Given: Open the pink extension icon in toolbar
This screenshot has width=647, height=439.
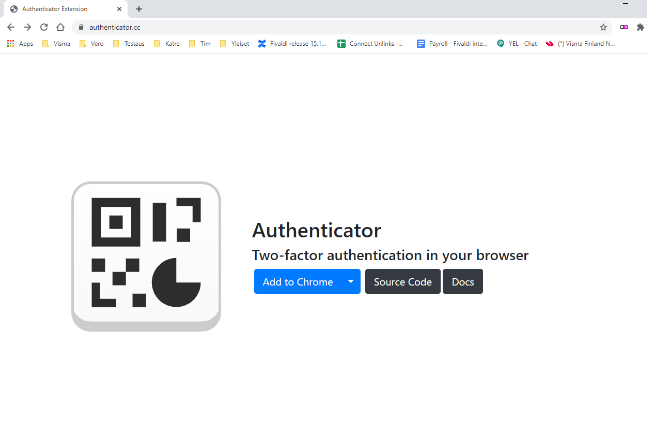Looking at the screenshot, I should point(624,27).
